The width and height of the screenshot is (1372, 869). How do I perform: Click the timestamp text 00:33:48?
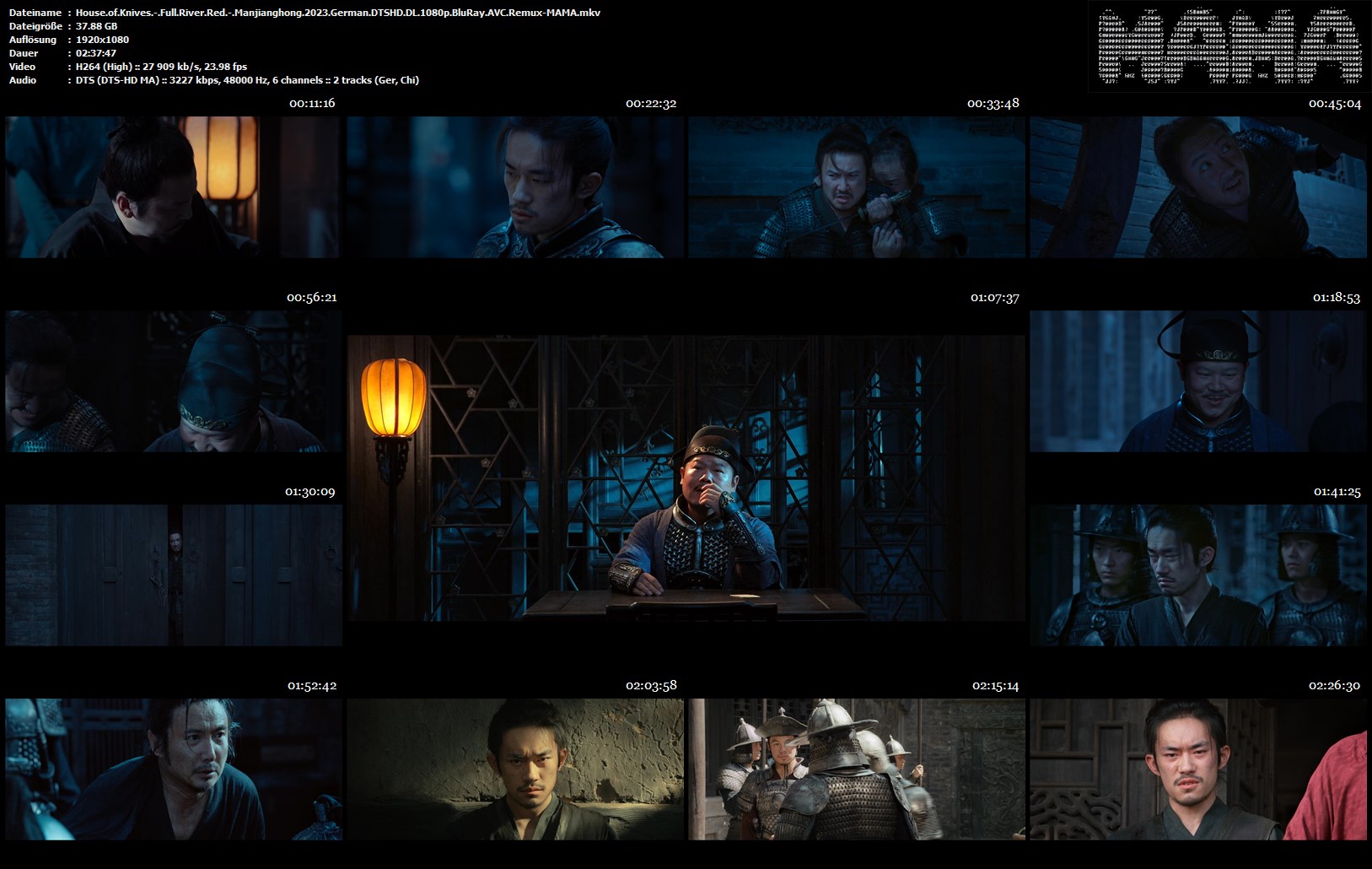[x=993, y=103]
